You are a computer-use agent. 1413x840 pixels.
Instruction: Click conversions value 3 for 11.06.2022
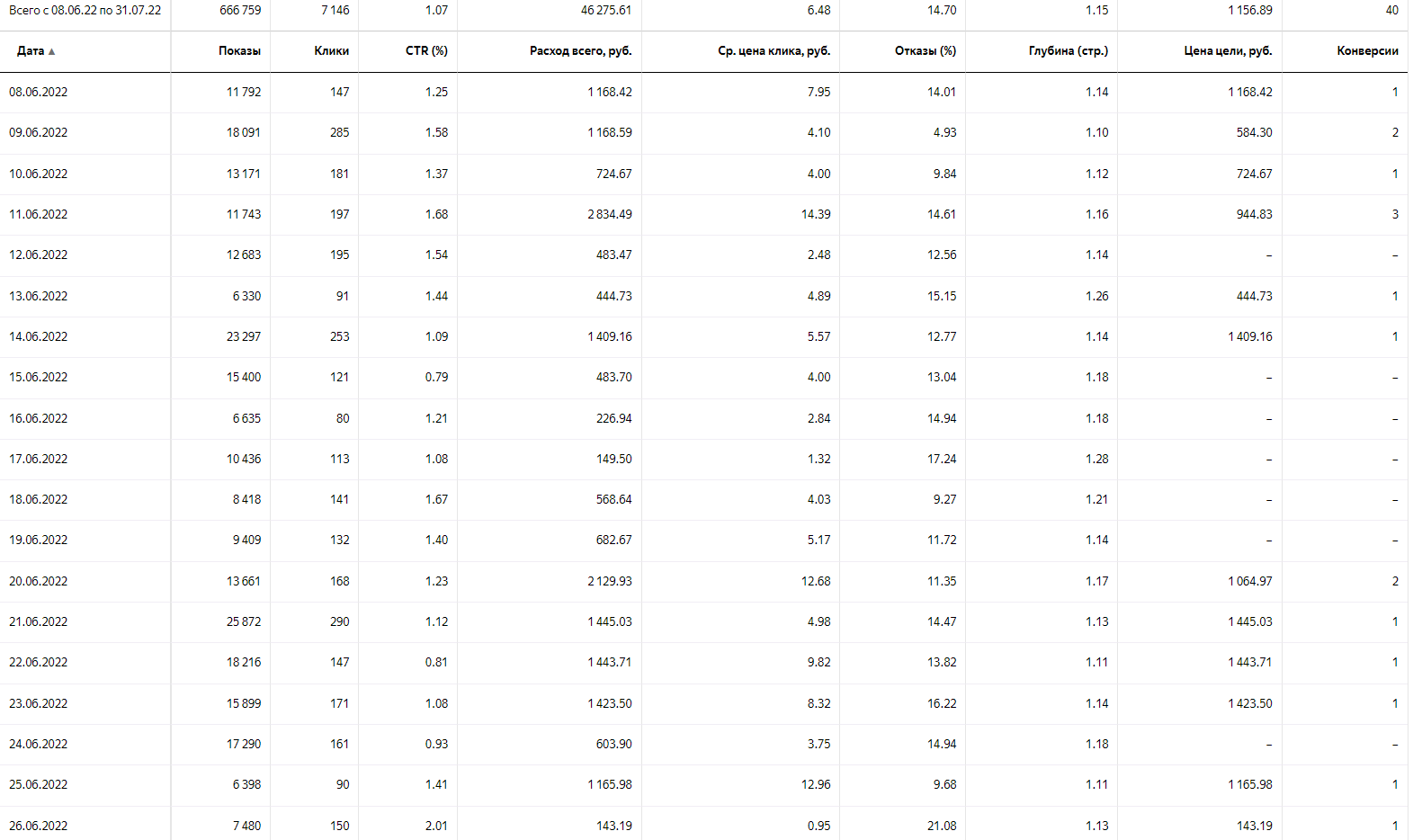tap(1395, 215)
